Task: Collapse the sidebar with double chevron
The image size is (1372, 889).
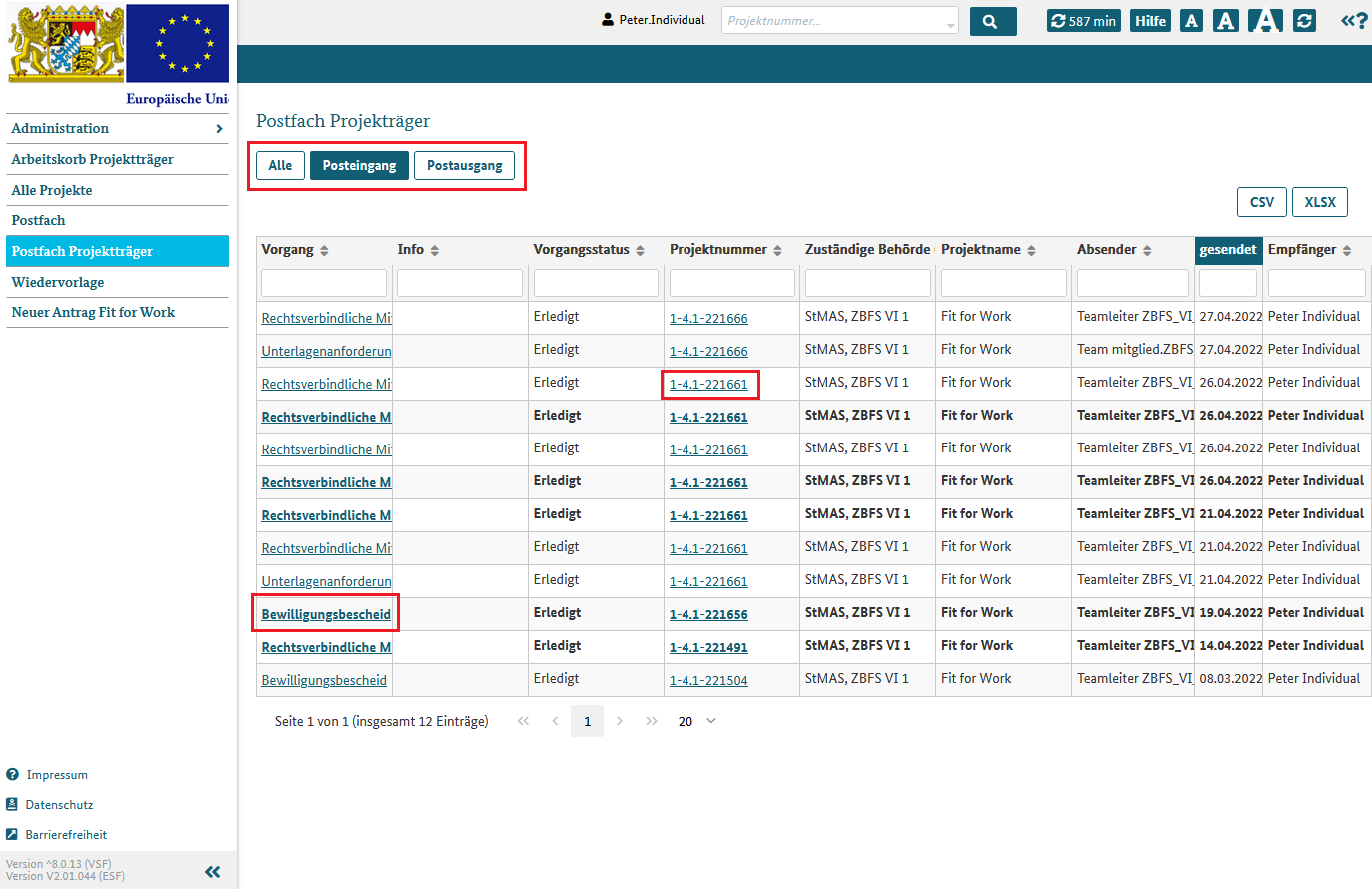Action: [212, 871]
